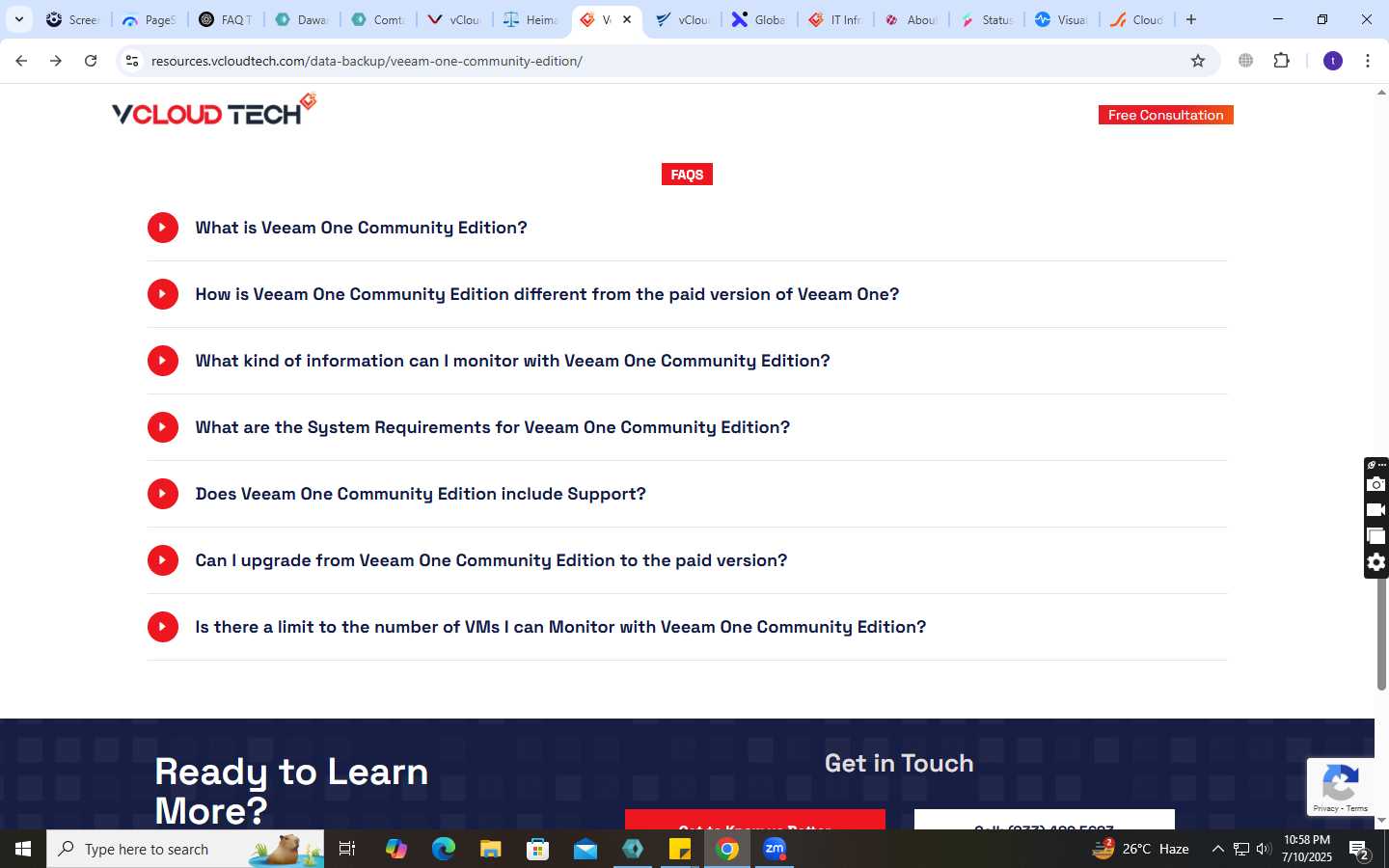Click 'Is there a limit to the number of VMs' text
The image size is (1389, 868).
pyautogui.click(x=560, y=627)
